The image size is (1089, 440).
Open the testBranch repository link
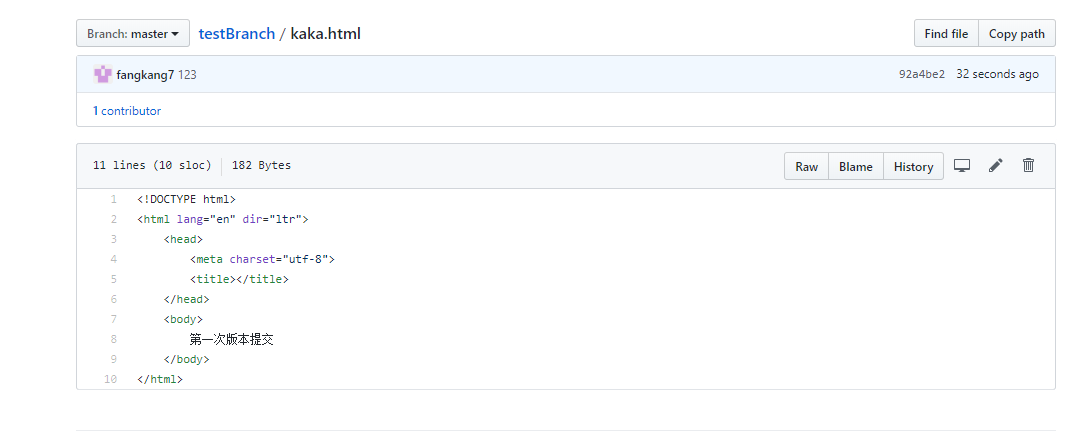coord(237,33)
